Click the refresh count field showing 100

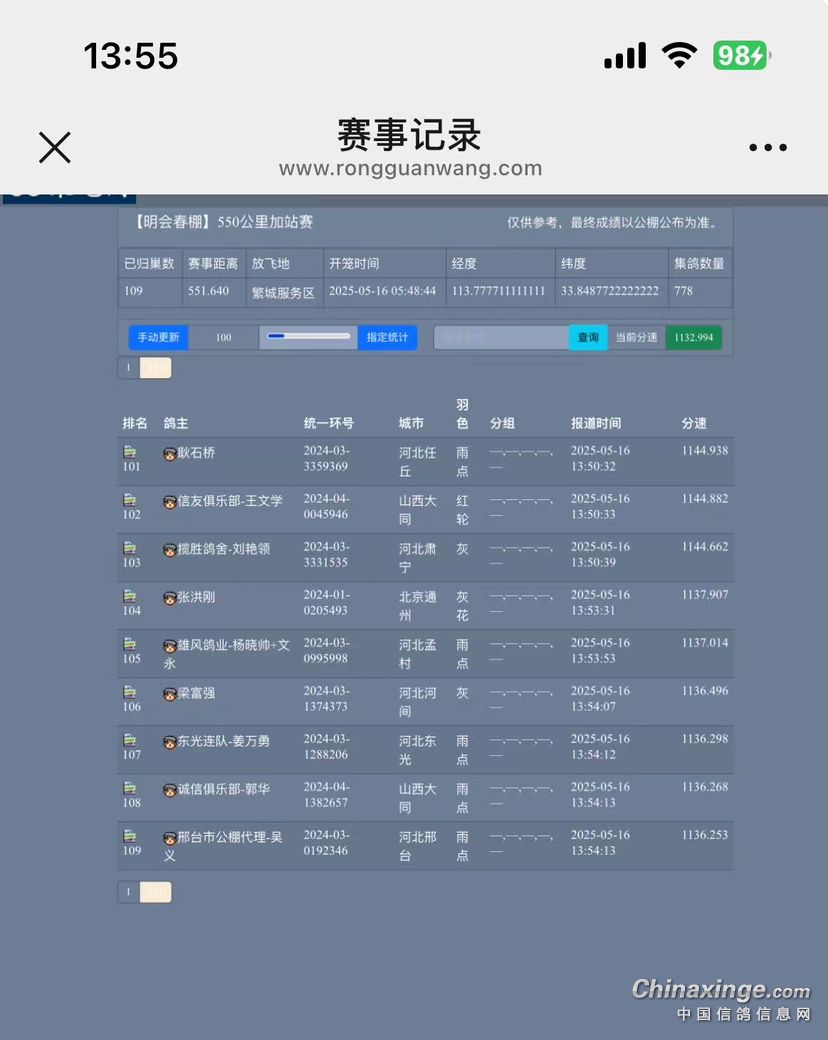223,338
